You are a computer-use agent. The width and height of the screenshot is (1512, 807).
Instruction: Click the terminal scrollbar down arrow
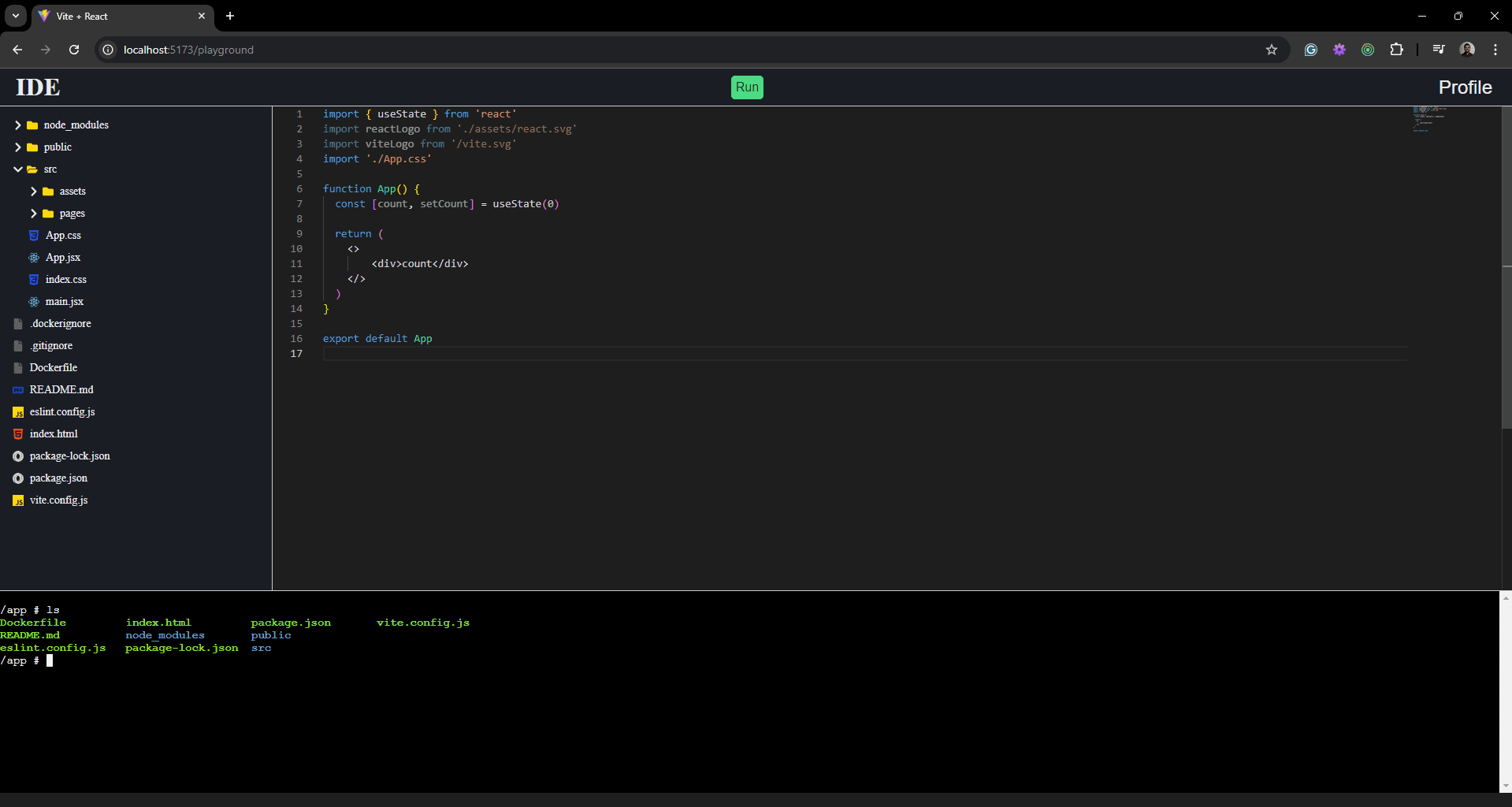(x=1506, y=786)
